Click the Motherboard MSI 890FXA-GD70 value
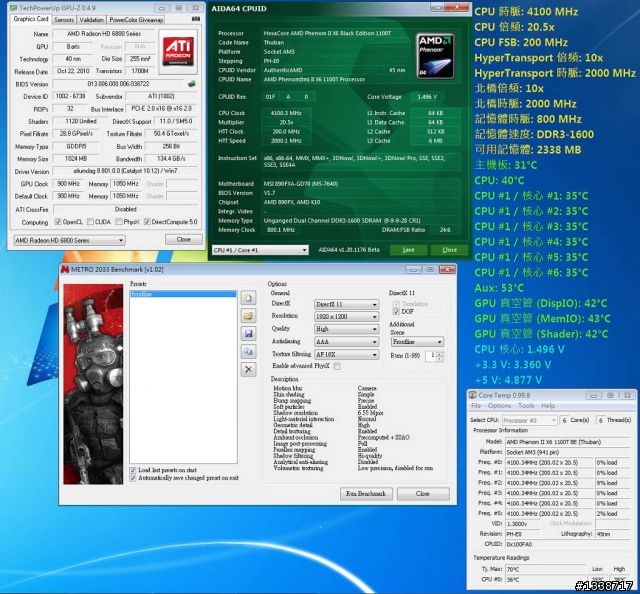Screen dimensions: 640x594 pos(361,184)
